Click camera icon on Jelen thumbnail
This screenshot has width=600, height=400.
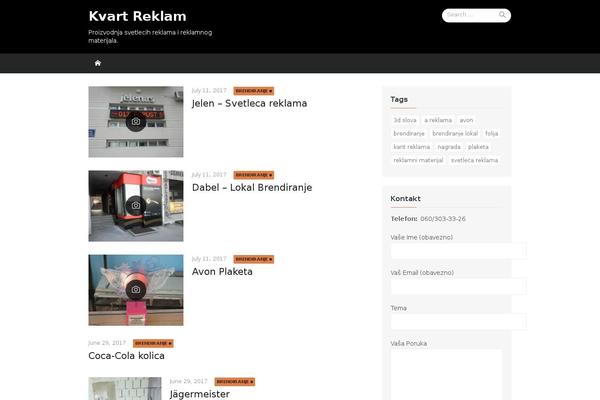[136, 122]
